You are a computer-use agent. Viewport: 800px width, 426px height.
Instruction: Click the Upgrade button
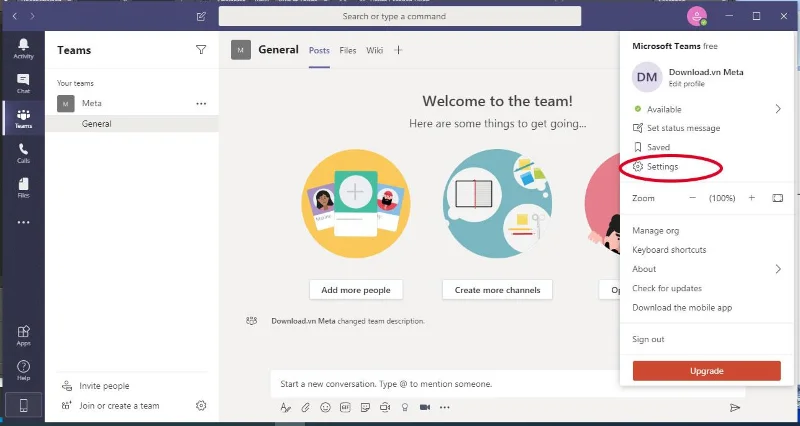(707, 371)
